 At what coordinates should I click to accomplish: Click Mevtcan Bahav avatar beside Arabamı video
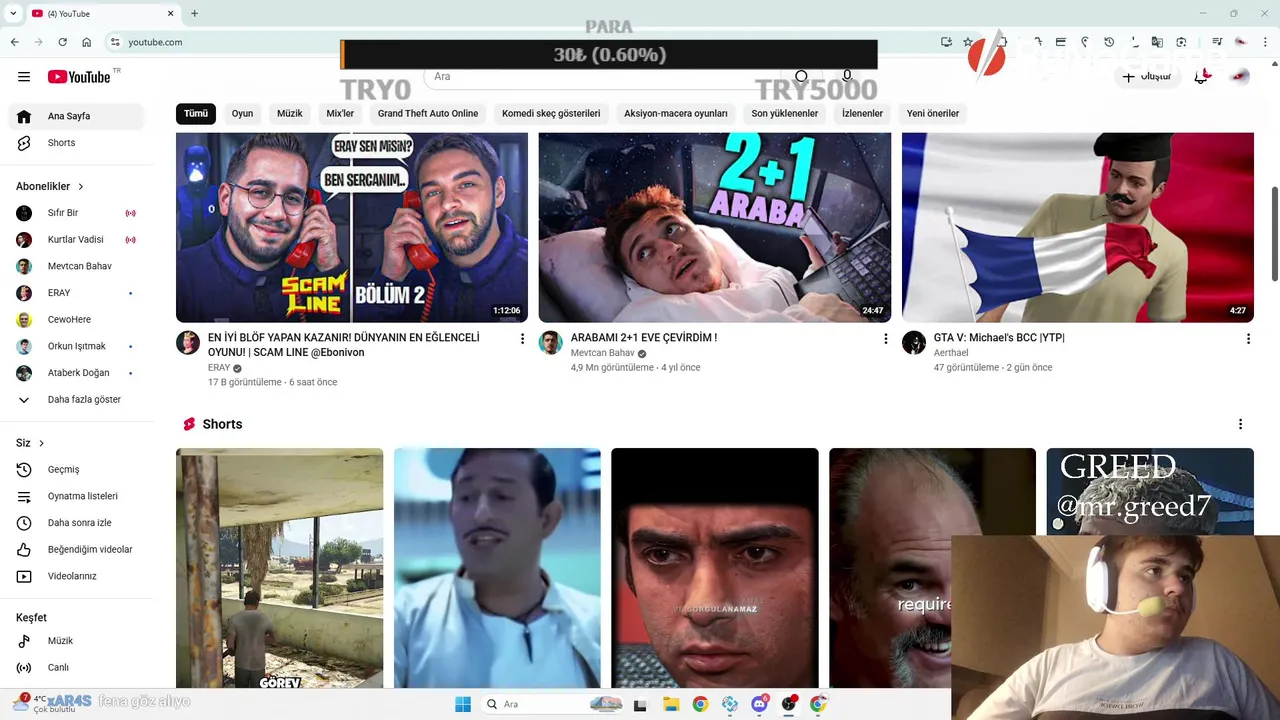550,343
